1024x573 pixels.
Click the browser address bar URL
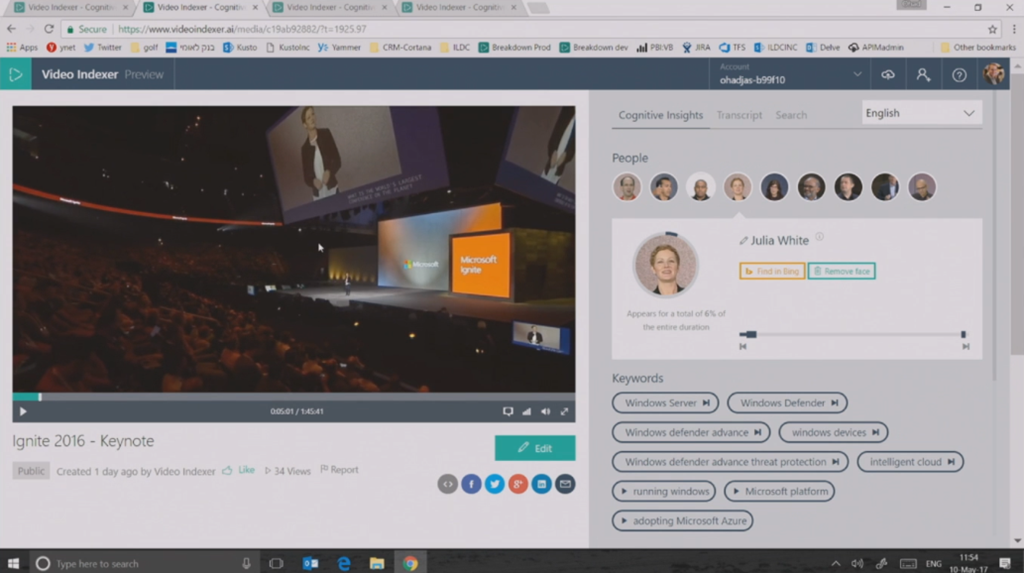coord(242,29)
